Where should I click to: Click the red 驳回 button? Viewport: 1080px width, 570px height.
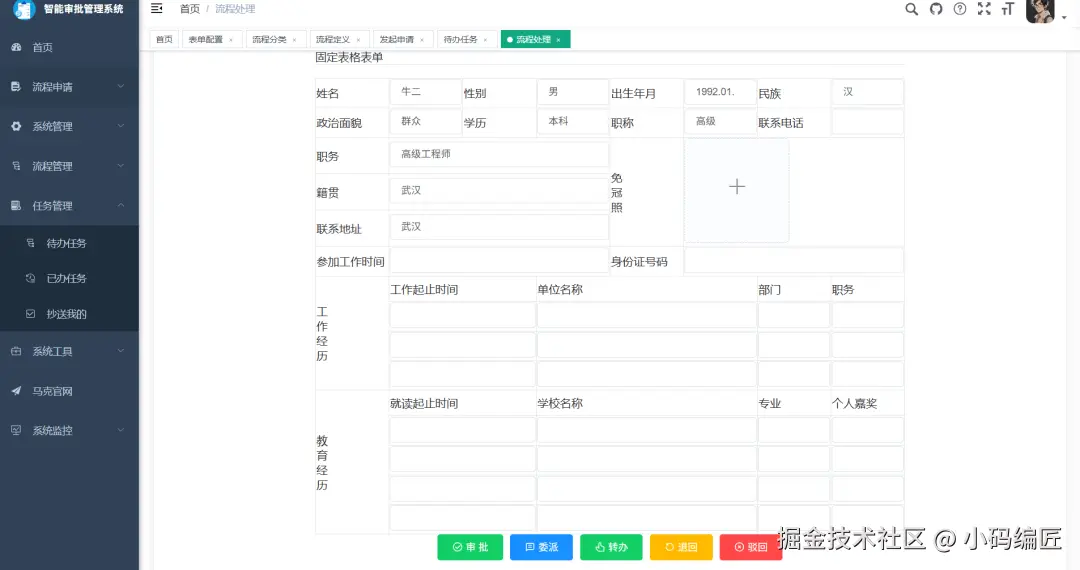point(751,547)
